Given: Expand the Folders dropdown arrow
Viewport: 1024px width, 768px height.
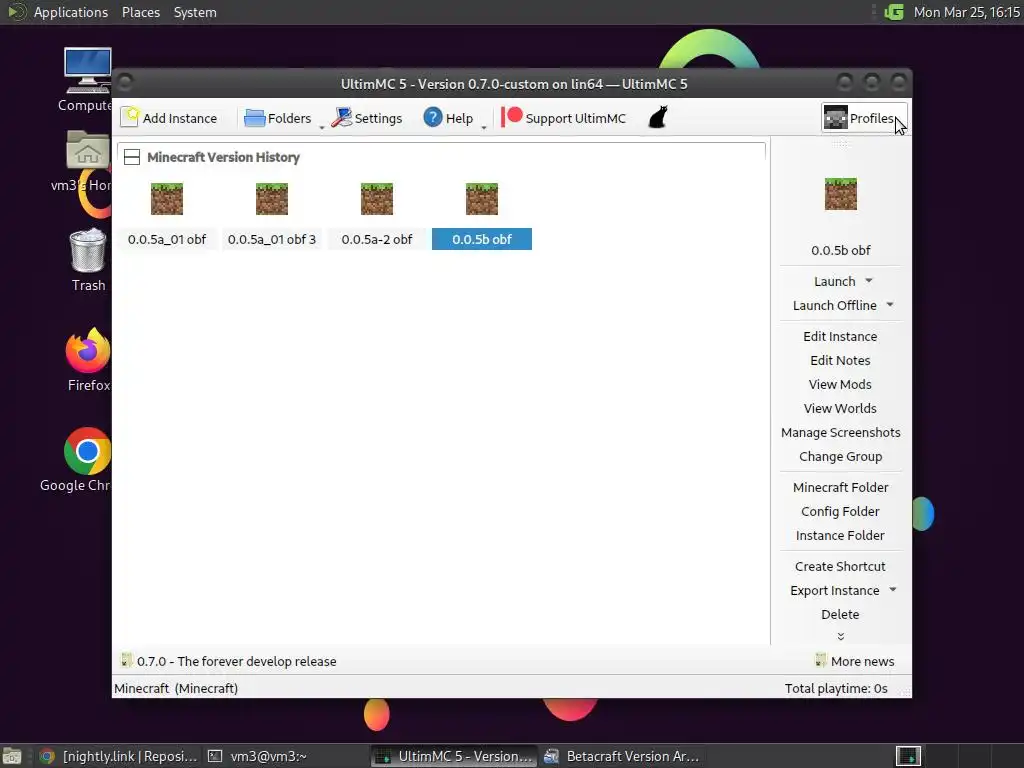Looking at the screenshot, I should pos(321,127).
